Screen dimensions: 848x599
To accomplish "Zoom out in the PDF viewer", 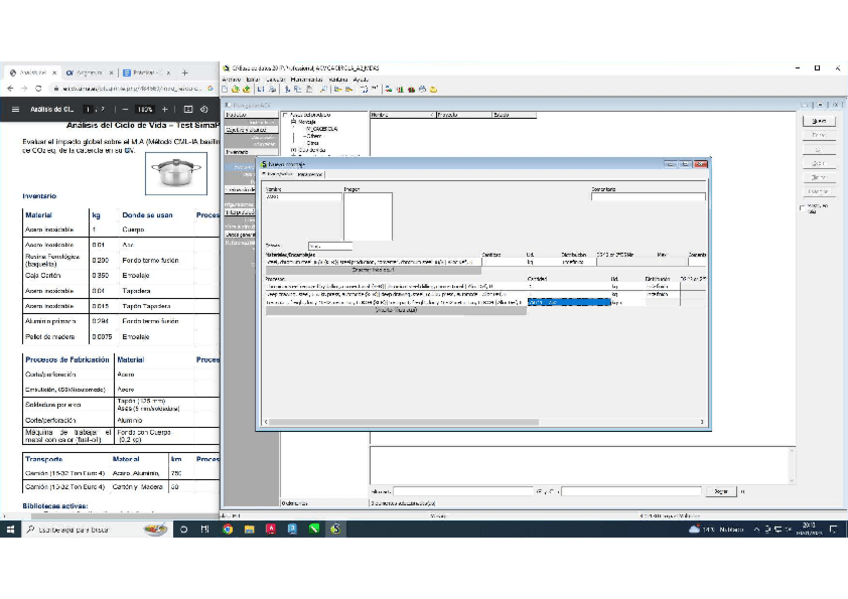I will (127, 109).
